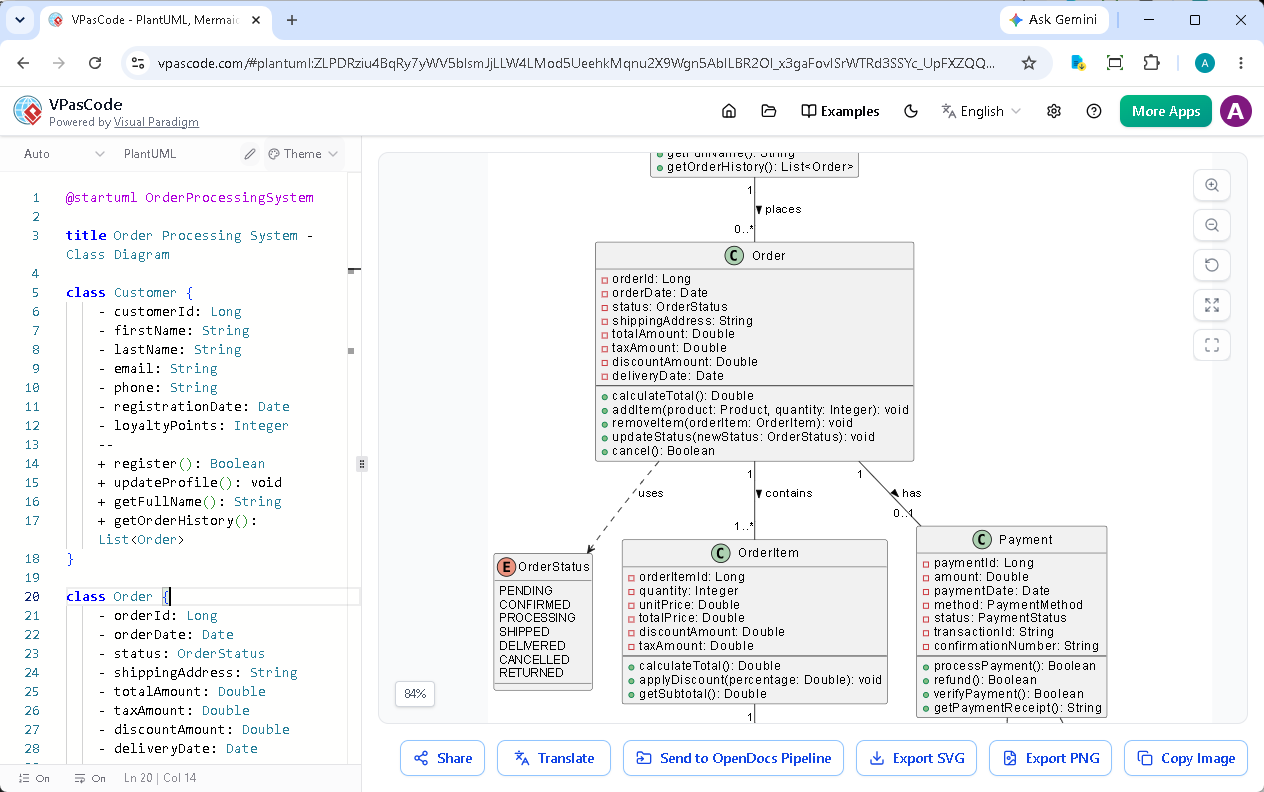1264x792 pixels.
Task: Click code line '+ register(): Boolean'
Action: click(182, 464)
